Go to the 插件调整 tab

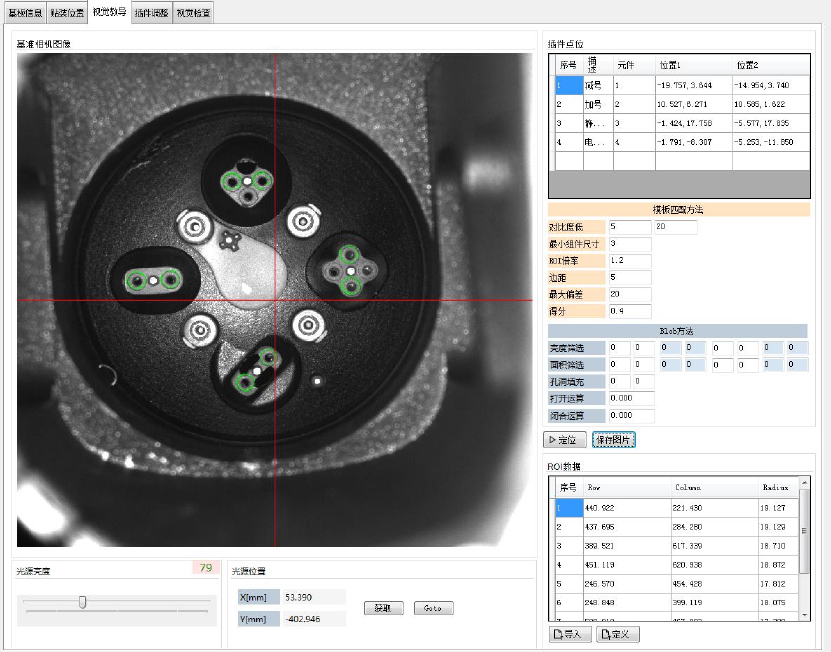coord(150,12)
